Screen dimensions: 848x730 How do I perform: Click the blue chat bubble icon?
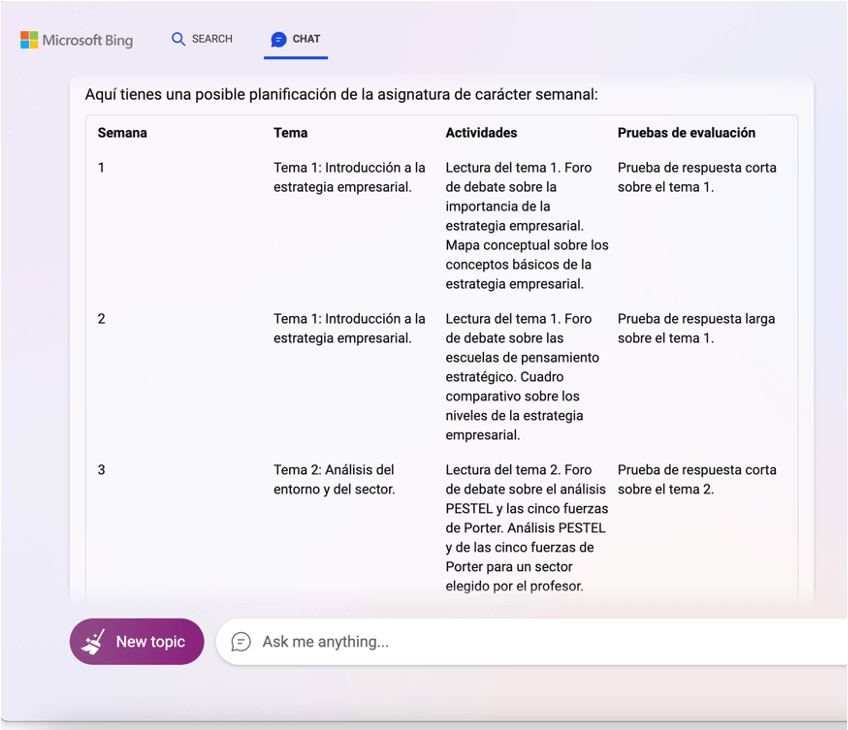tap(278, 39)
